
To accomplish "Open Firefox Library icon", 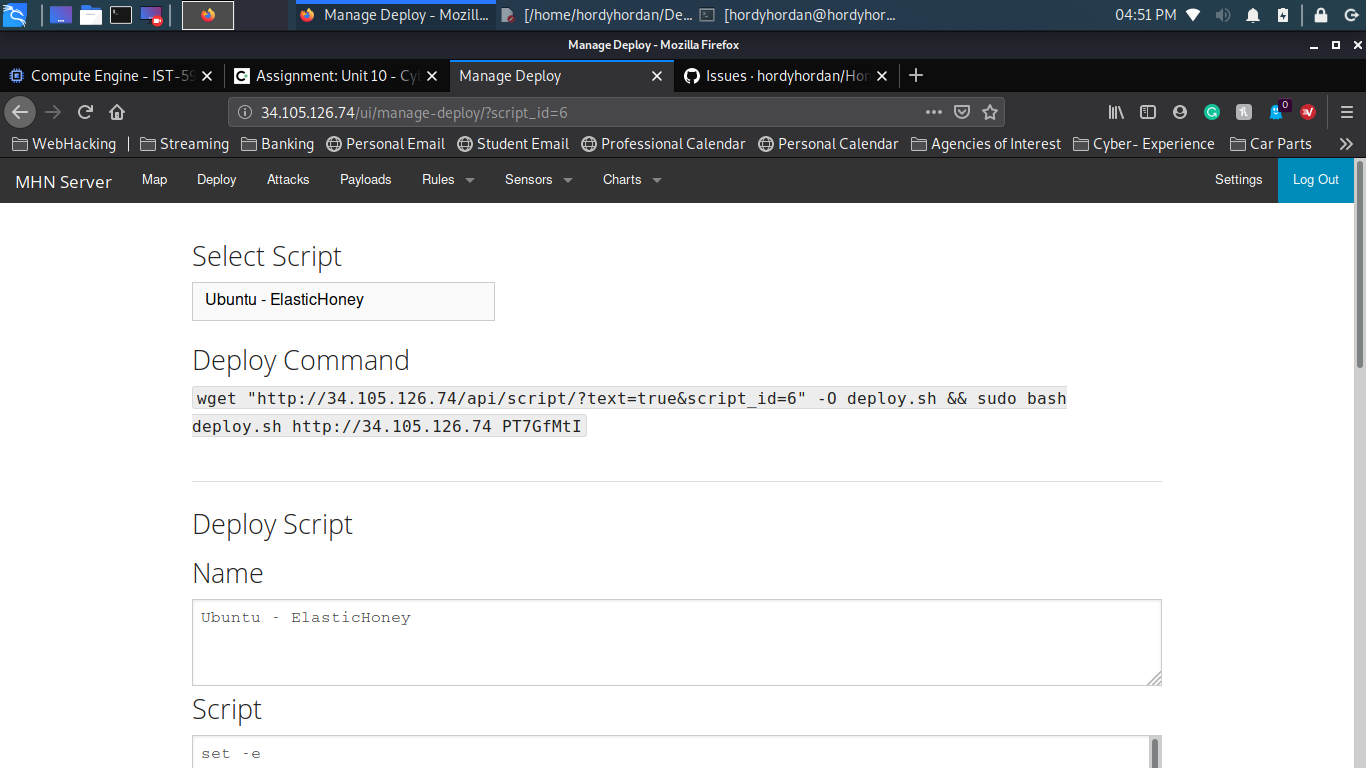I will (1116, 112).
